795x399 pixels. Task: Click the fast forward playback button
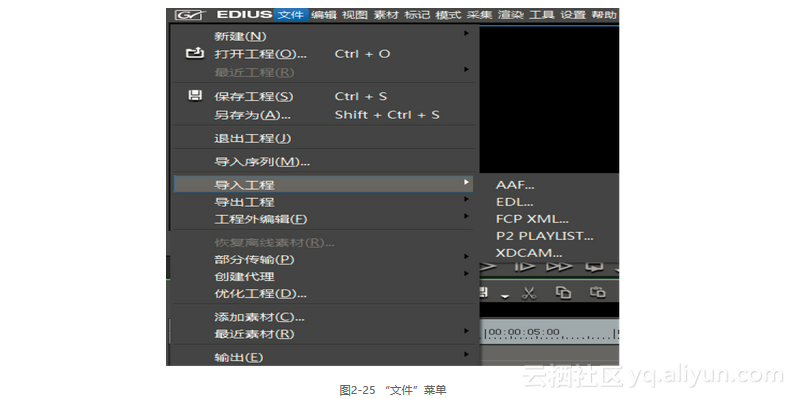click(x=559, y=266)
